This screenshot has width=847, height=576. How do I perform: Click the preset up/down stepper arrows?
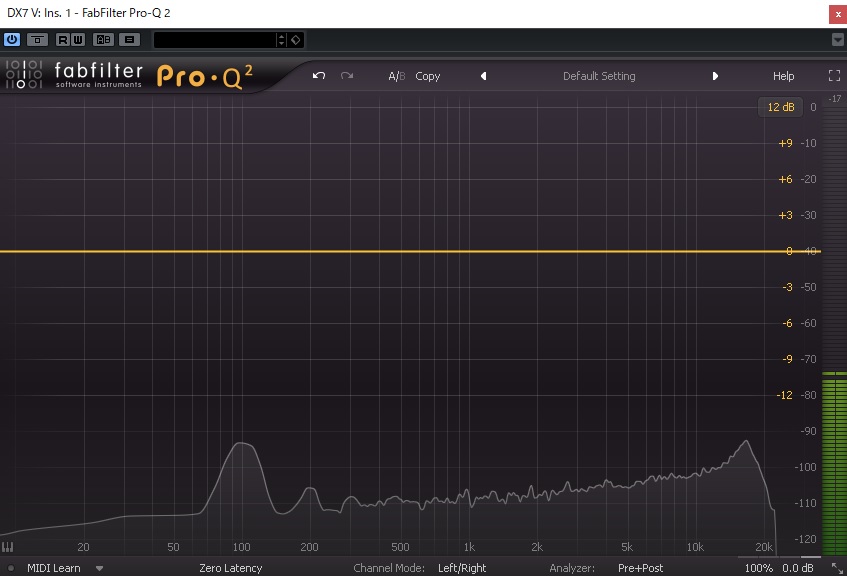281,39
